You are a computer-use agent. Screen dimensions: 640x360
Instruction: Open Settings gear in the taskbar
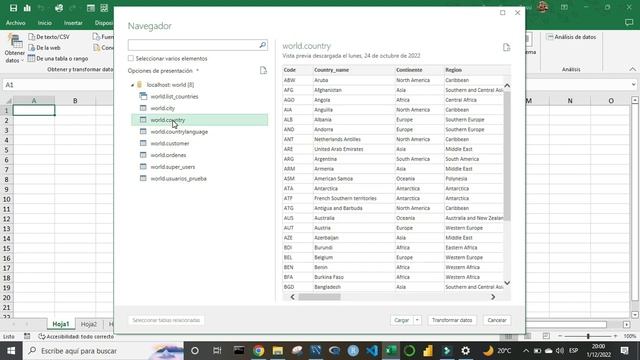click(465, 351)
